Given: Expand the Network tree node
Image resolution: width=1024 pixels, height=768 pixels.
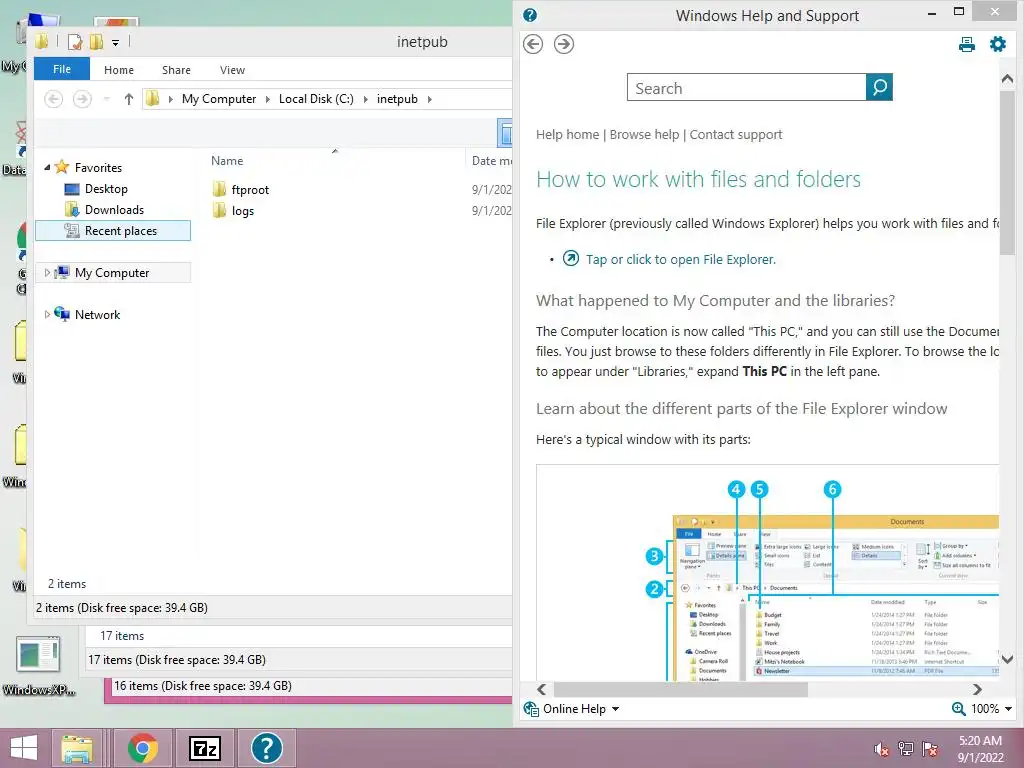Looking at the screenshot, I should tap(47, 314).
